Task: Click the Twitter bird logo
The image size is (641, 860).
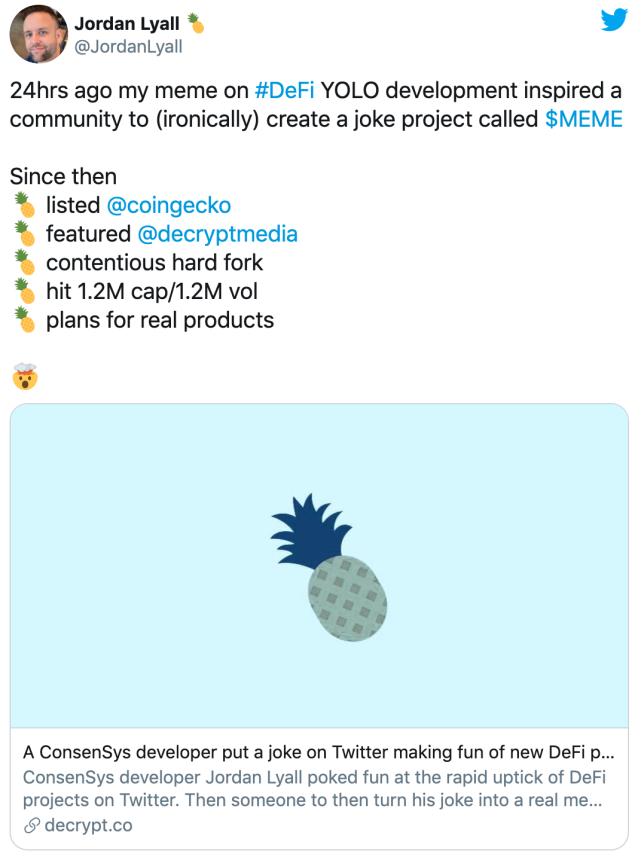Action: [x=612, y=21]
